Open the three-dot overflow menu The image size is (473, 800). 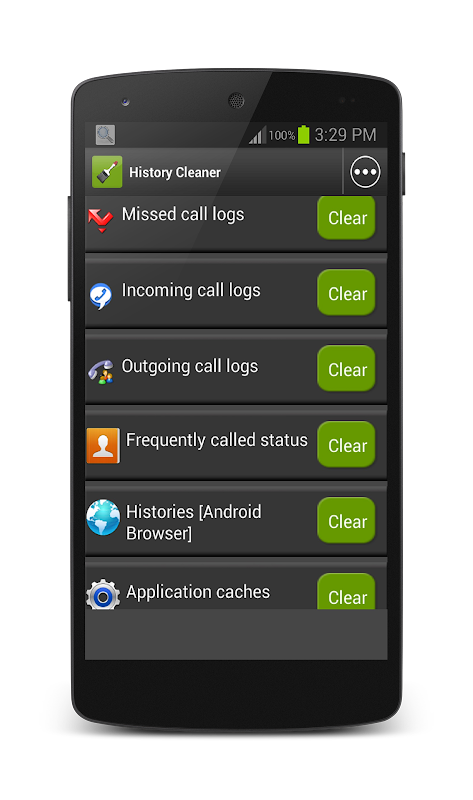click(365, 172)
